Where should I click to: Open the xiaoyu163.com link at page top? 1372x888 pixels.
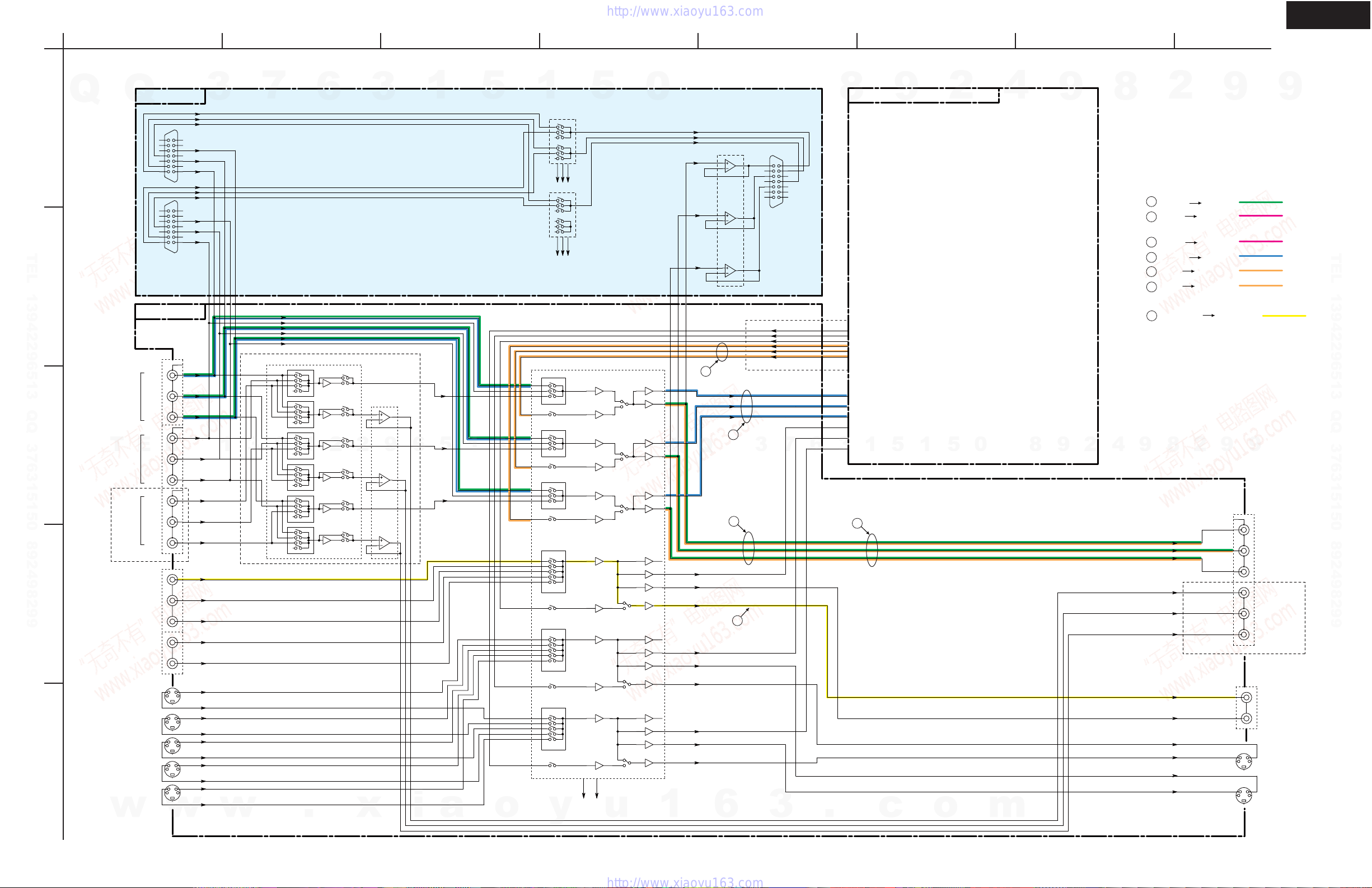coord(685,12)
